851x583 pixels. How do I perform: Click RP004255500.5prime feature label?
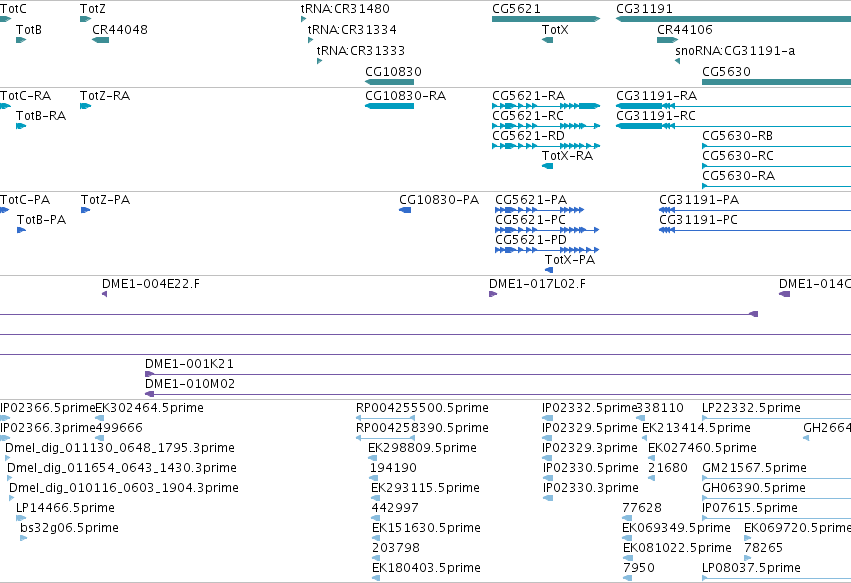pos(422,408)
